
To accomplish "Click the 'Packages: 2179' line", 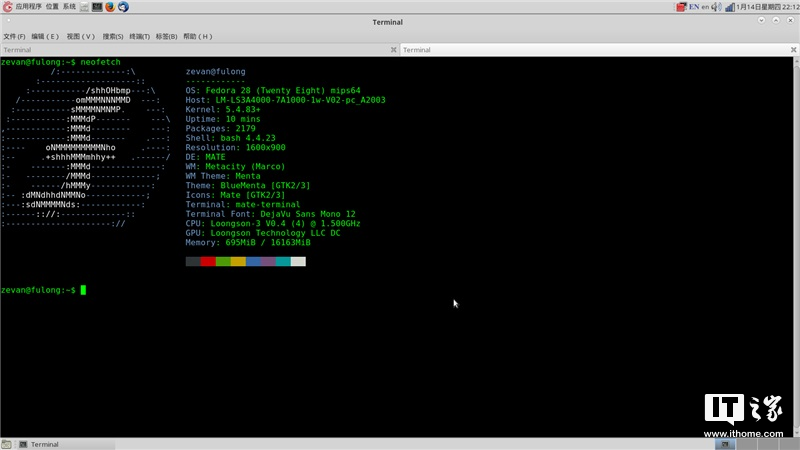I will point(220,129).
